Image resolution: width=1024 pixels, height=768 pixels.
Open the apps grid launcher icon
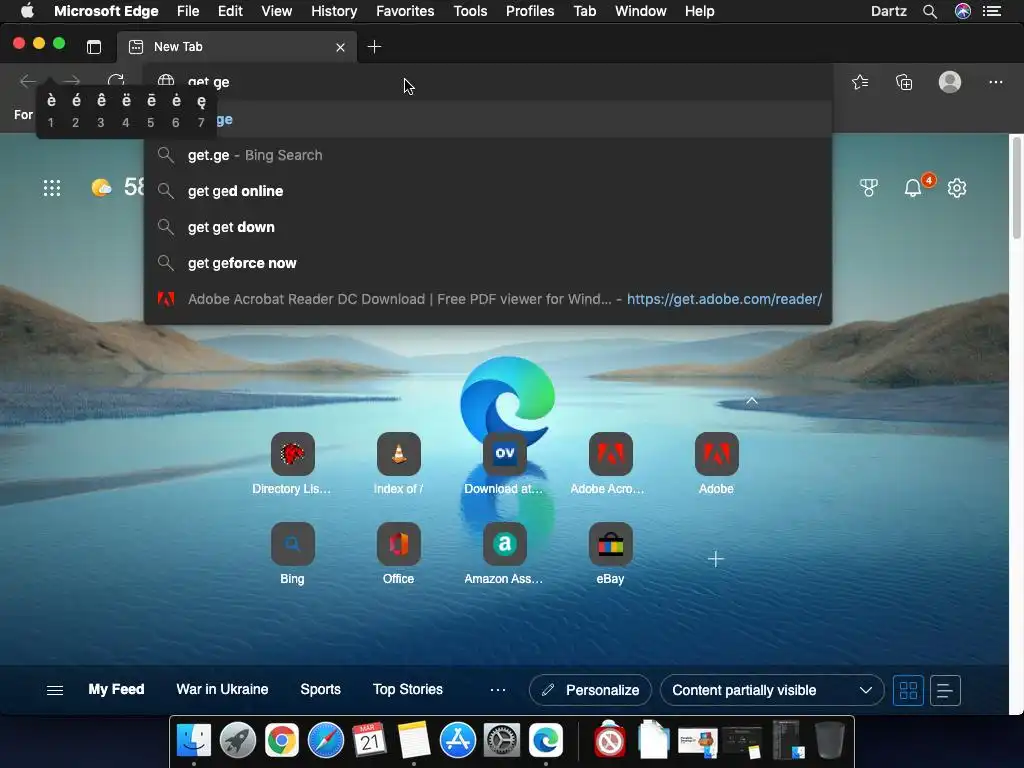pyautogui.click(x=52, y=188)
